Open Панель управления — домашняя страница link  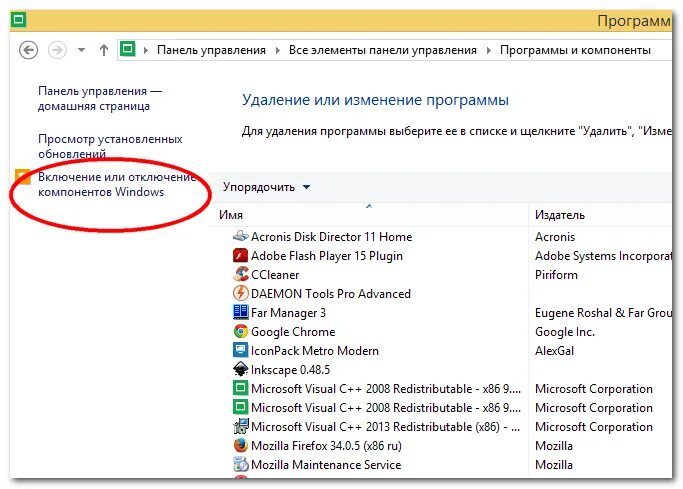coord(100,98)
